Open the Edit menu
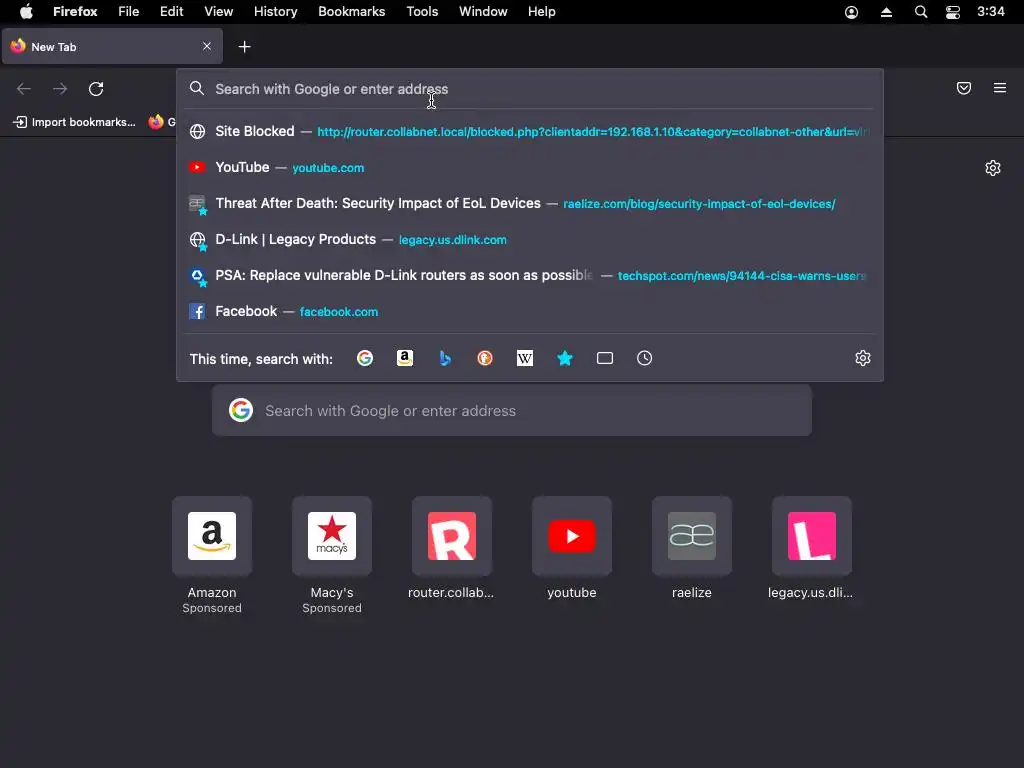1024x768 pixels. (x=172, y=12)
